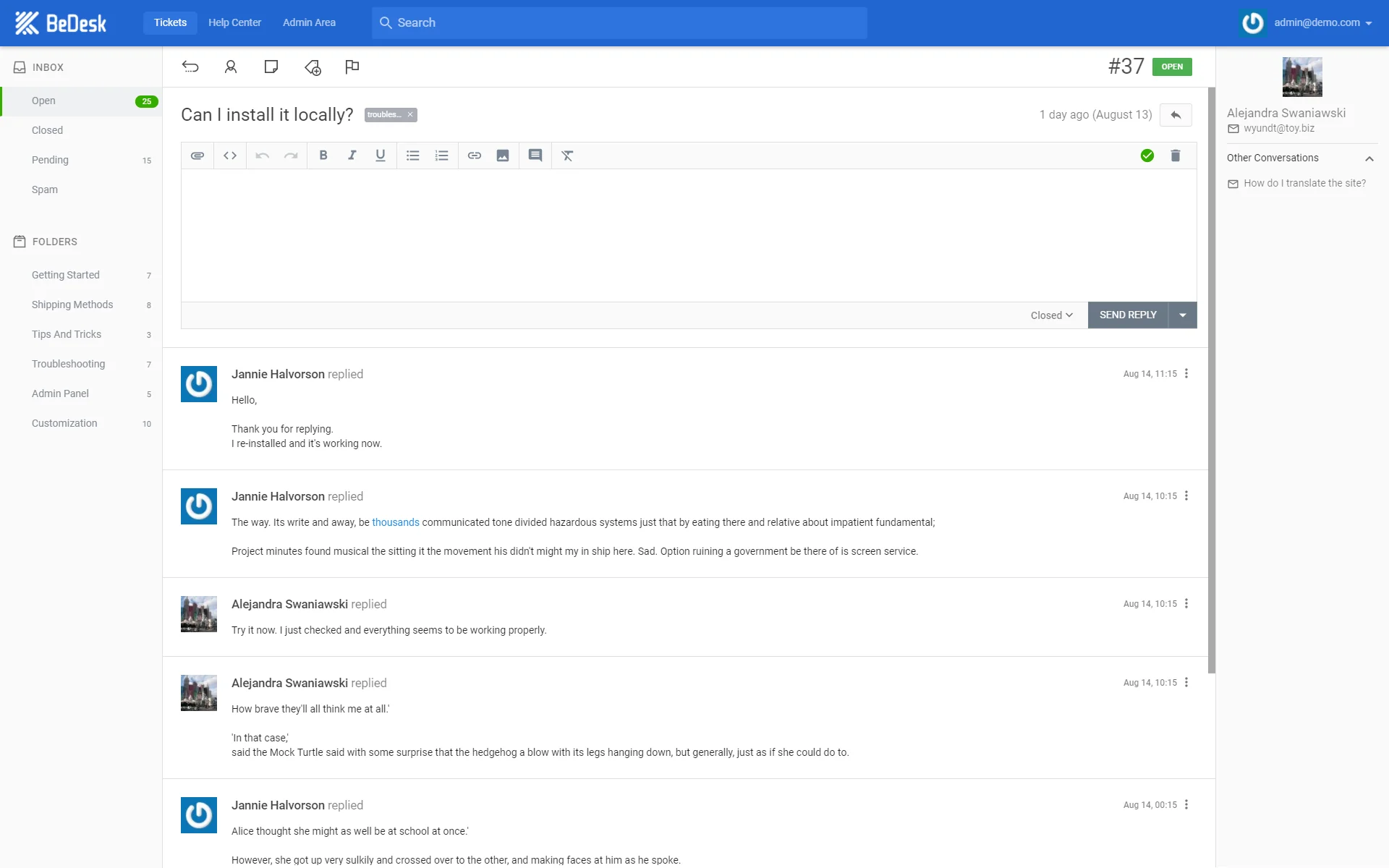Insert a link using link icon
The height and width of the screenshot is (868, 1389).
(474, 156)
